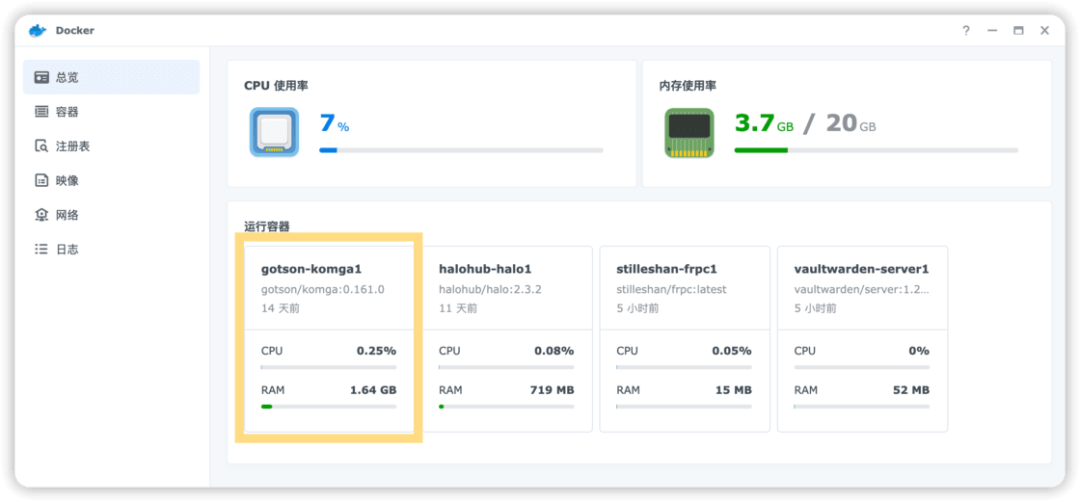The width and height of the screenshot is (1080, 502).
Task: Click the 20 GB total memory value
Action: pyautogui.click(x=851, y=123)
